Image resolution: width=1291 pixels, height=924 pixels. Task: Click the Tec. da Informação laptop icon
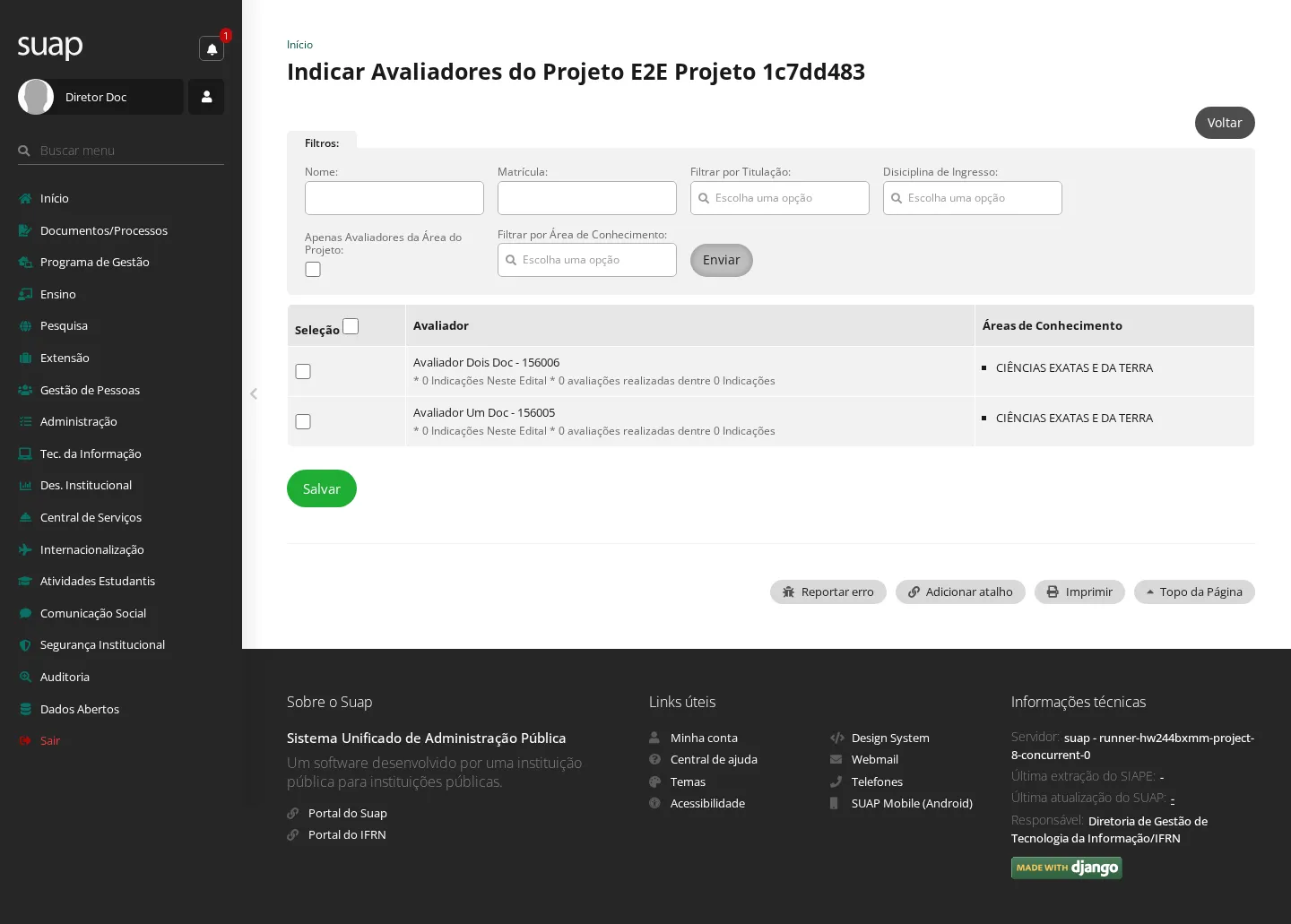(25, 453)
